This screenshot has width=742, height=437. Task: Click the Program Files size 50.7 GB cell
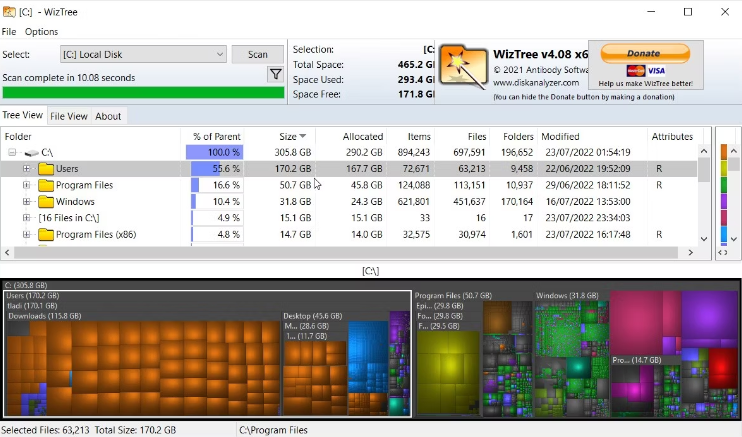point(295,185)
